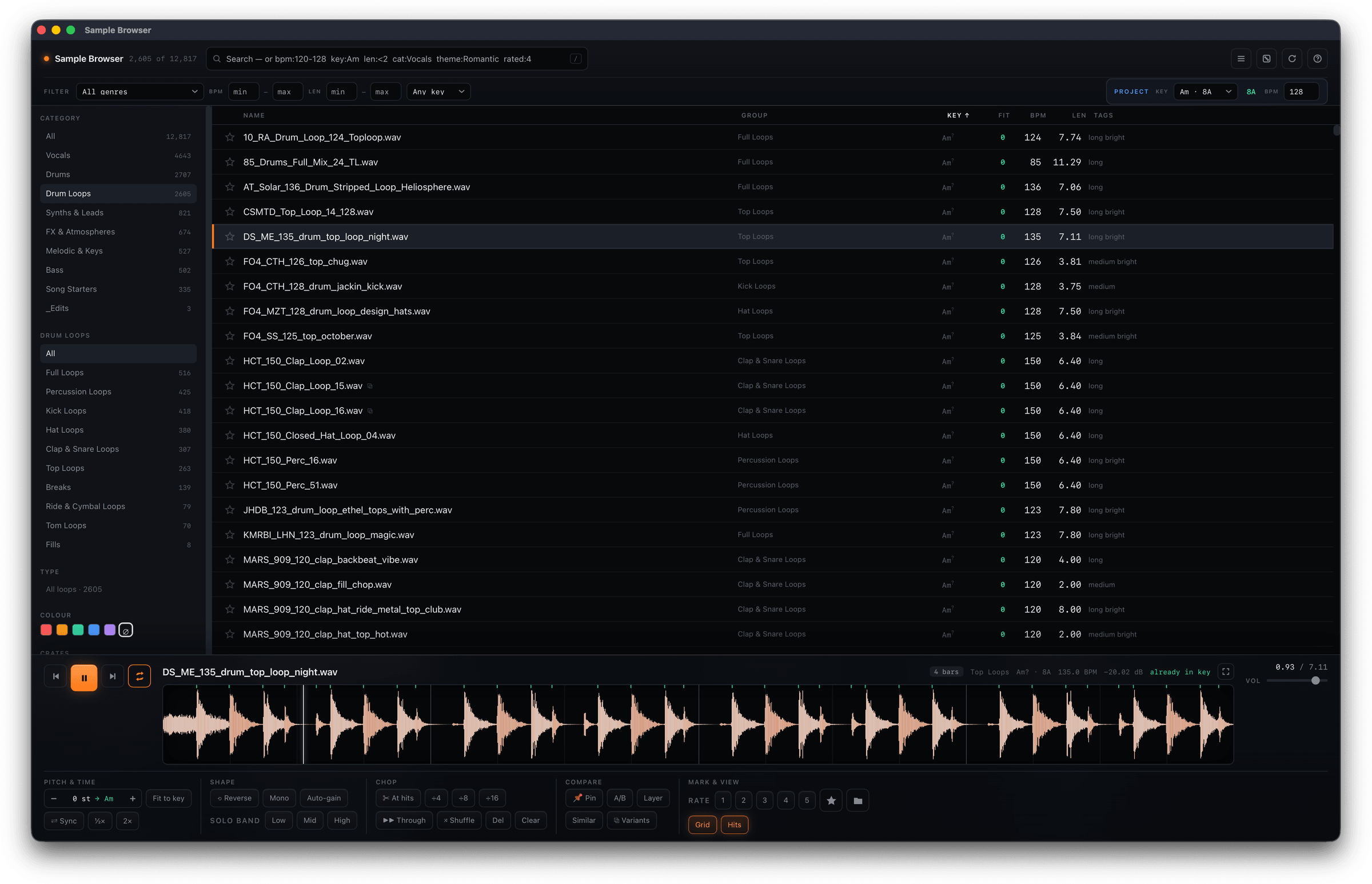Open the All genres dropdown
The width and height of the screenshot is (1372, 884).
[x=139, y=92]
